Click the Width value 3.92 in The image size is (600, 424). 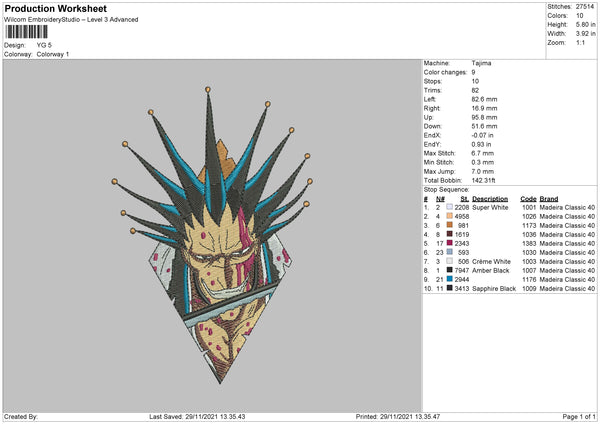pyautogui.click(x=586, y=34)
